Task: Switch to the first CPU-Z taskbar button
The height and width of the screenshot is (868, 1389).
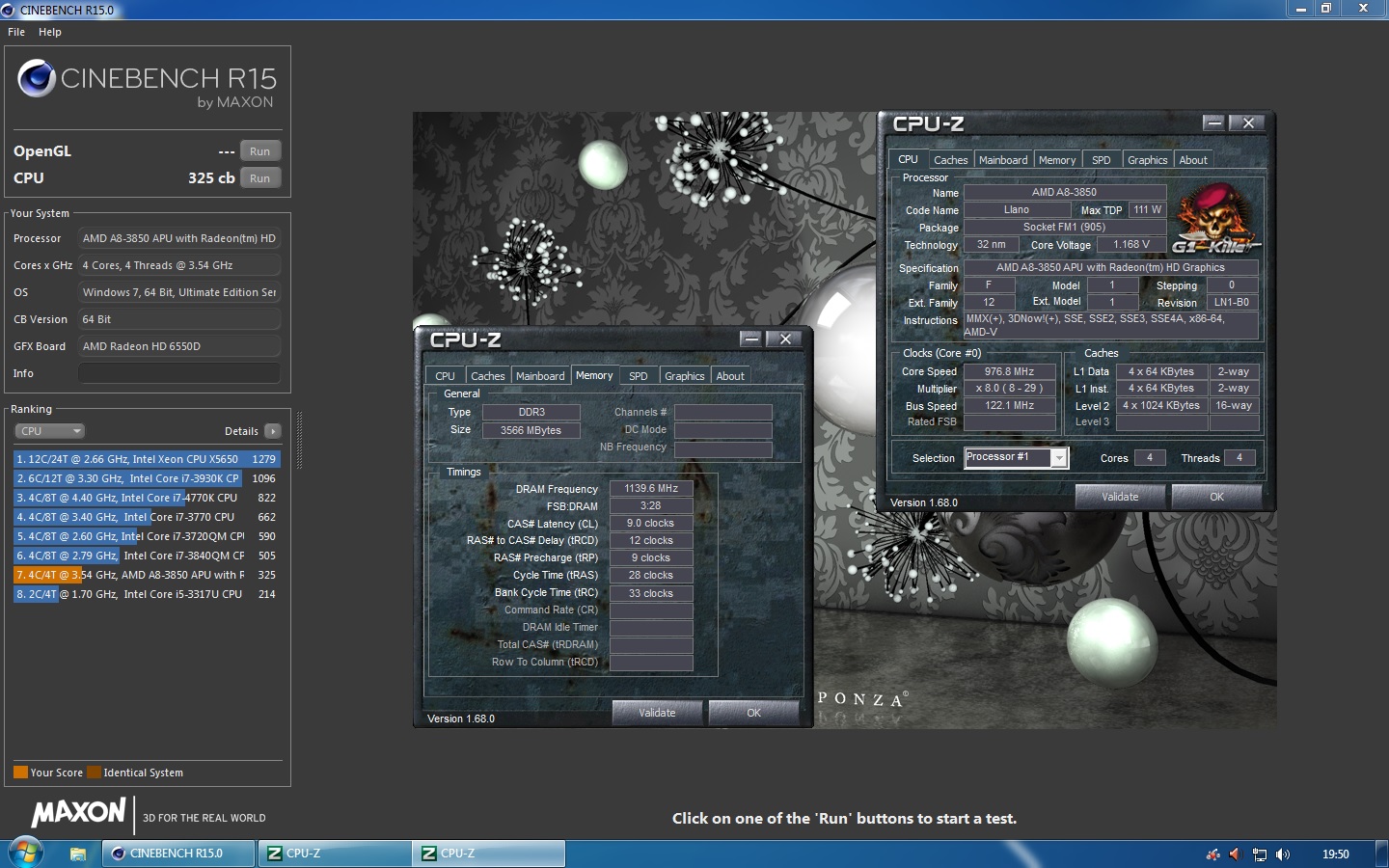Action: (x=334, y=854)
